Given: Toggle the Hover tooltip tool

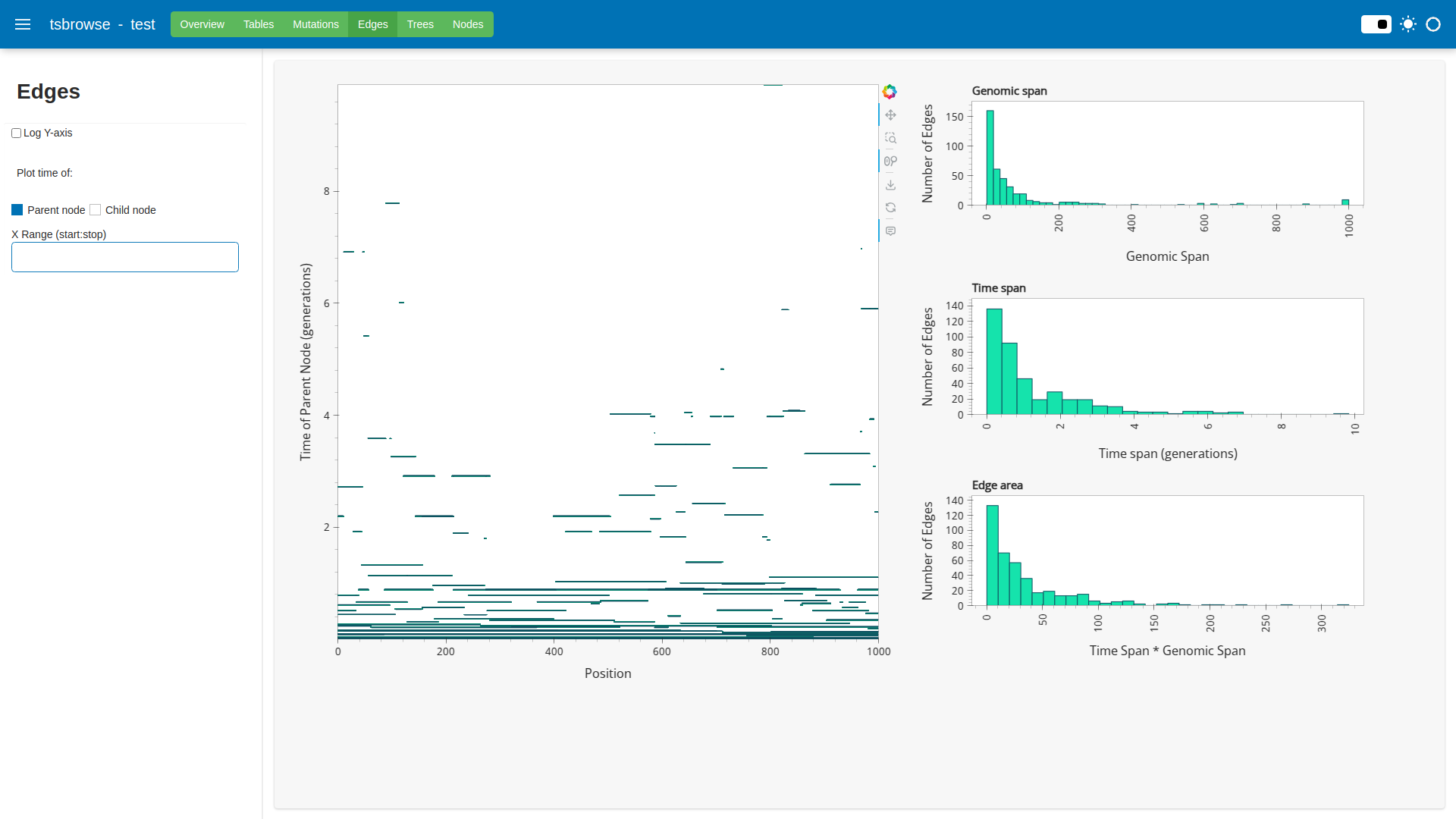Looking at the screenshot, I should [x=890, y=231].
